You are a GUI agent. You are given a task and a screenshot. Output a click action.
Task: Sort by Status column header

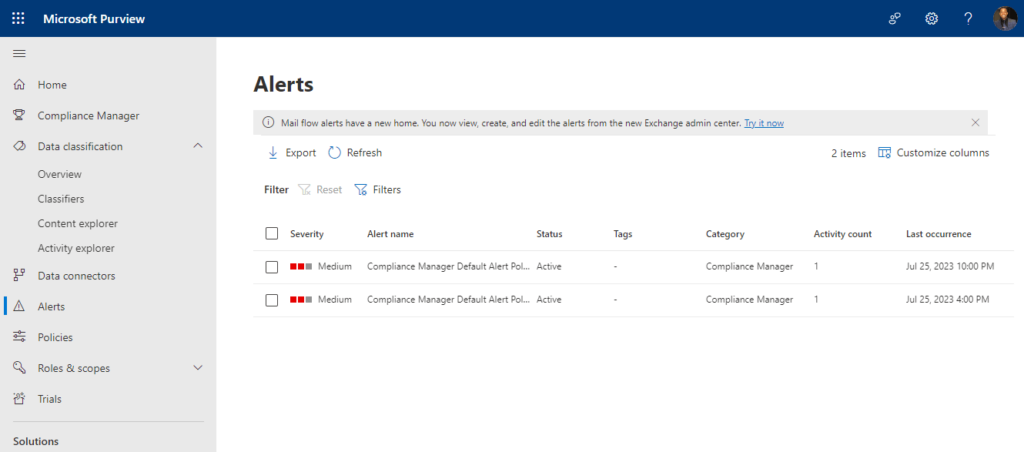[x=549, y=234]
